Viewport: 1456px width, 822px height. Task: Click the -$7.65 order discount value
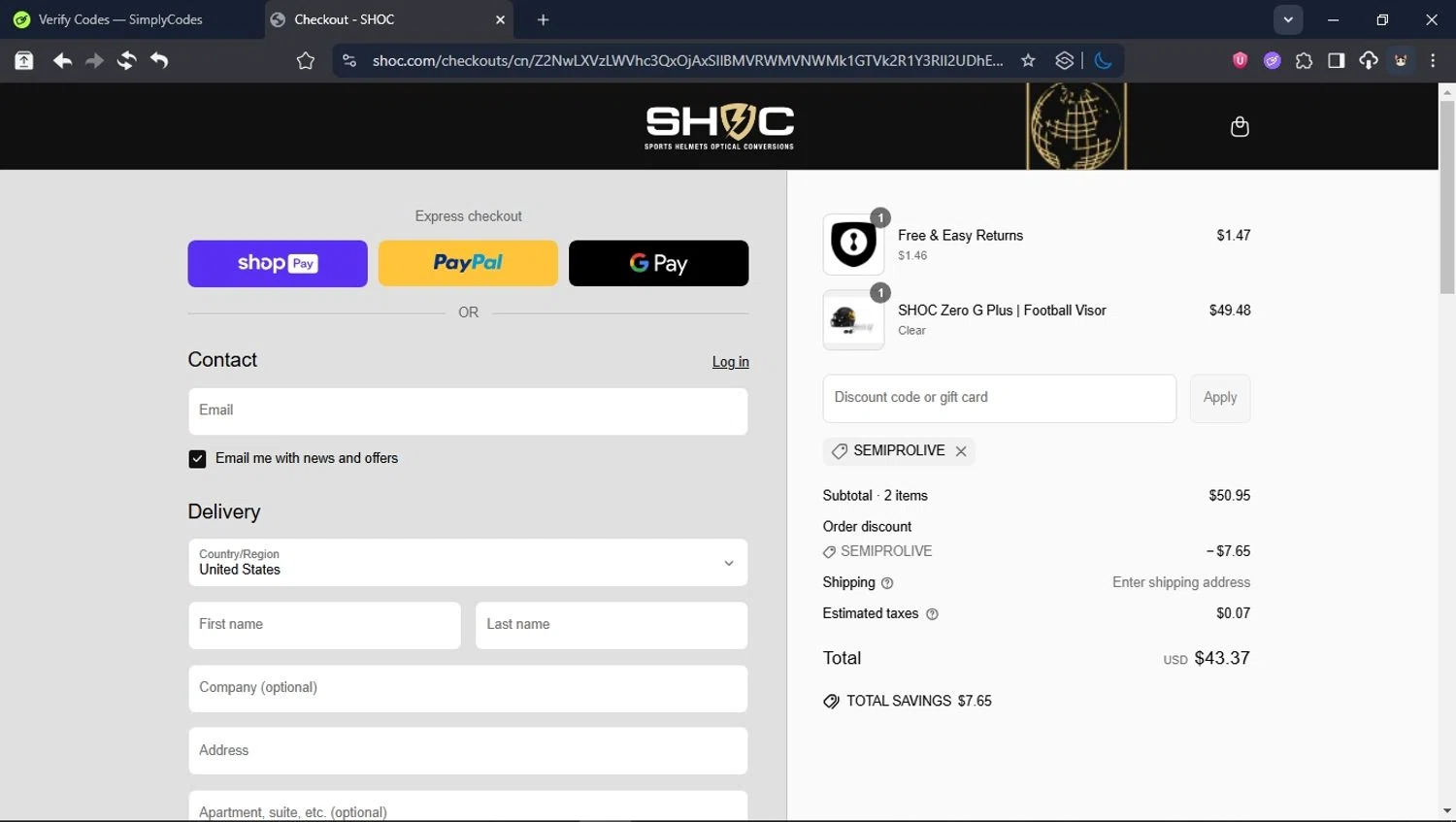[1228, 551]
